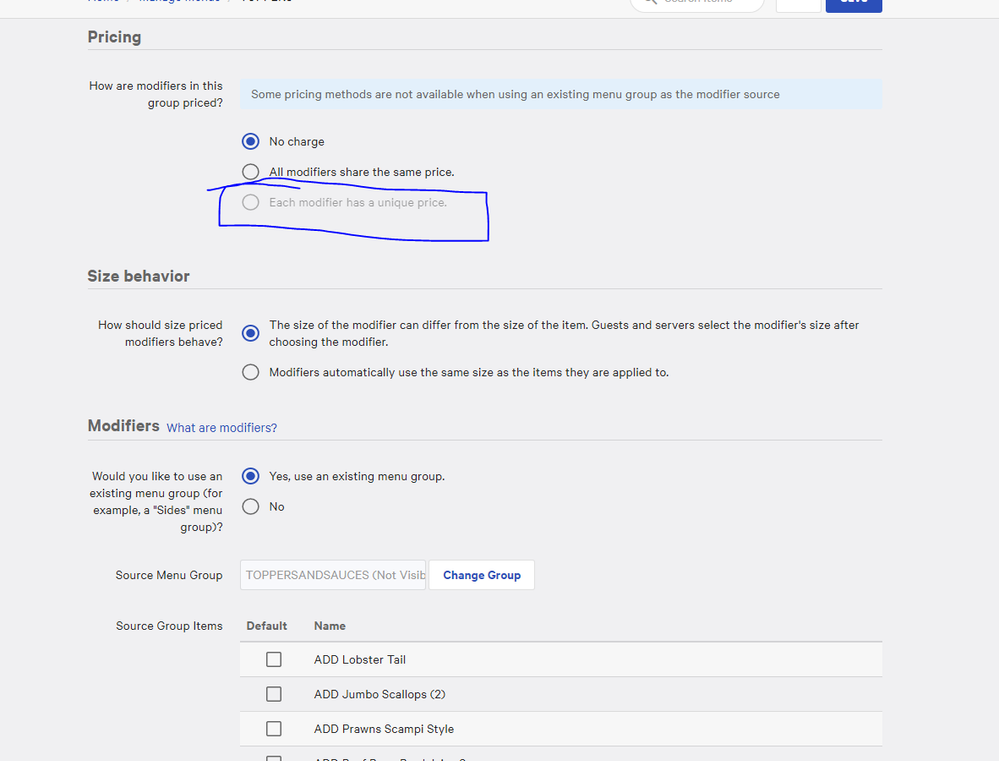Choose Modifiers automatically use the same size

[x=250, y=372]
